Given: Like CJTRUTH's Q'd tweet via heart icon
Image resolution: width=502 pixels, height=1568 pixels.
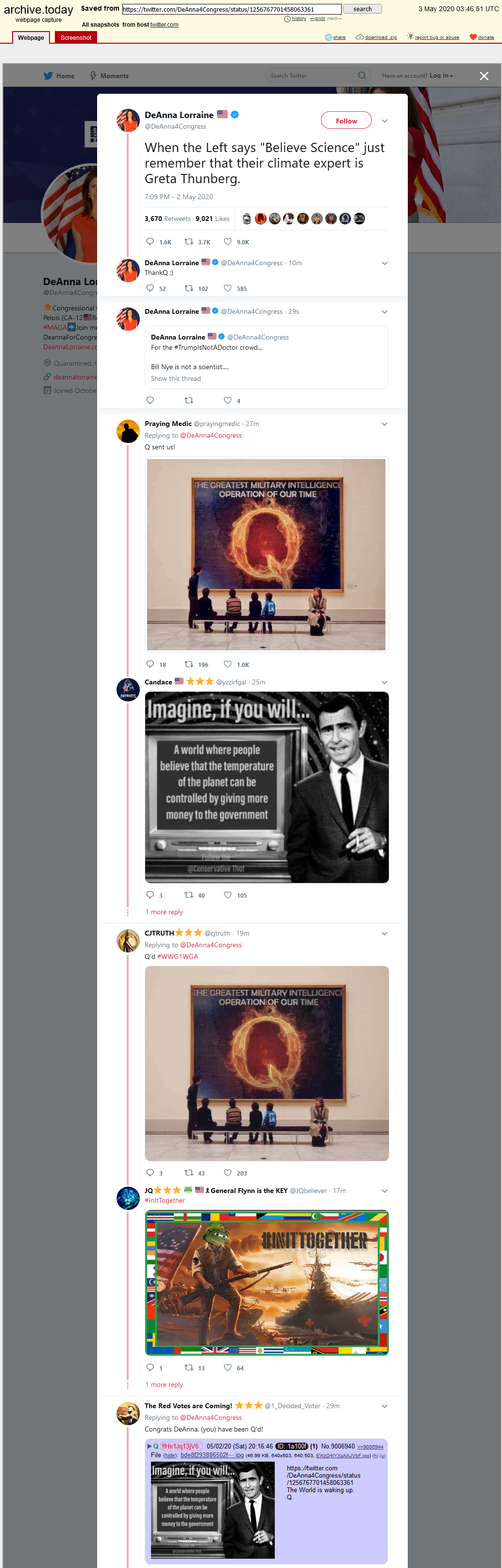Looking at the screenshot, I should coord(228,1173).
